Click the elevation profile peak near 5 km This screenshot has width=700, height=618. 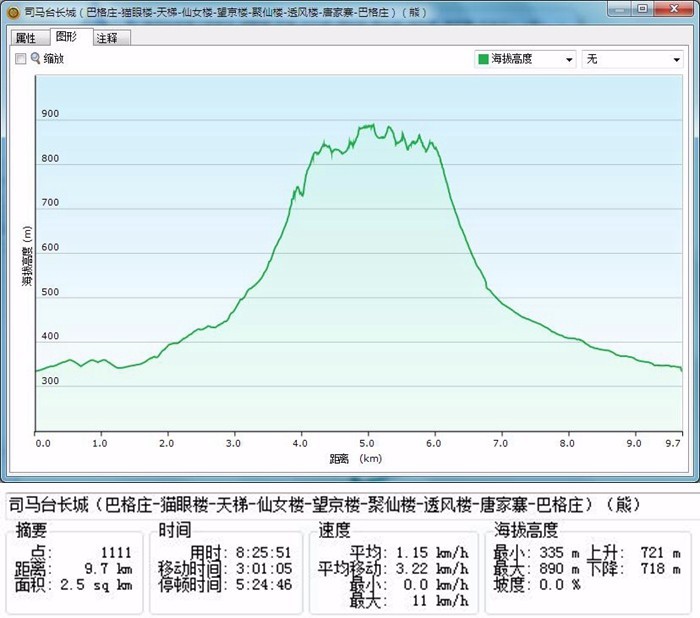tap(373, 125)
